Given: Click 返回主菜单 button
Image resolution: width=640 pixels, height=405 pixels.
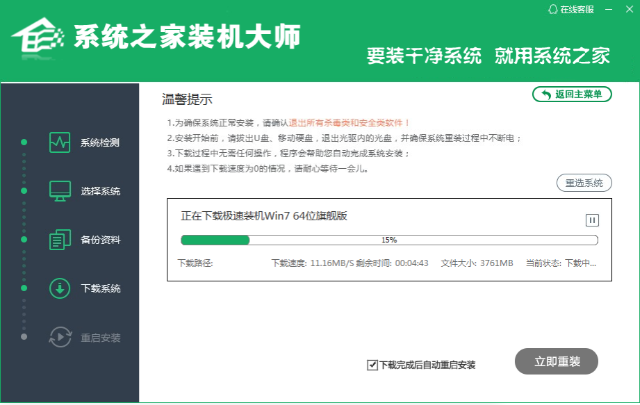Looking at the screenshot, I should pos(572,94).
